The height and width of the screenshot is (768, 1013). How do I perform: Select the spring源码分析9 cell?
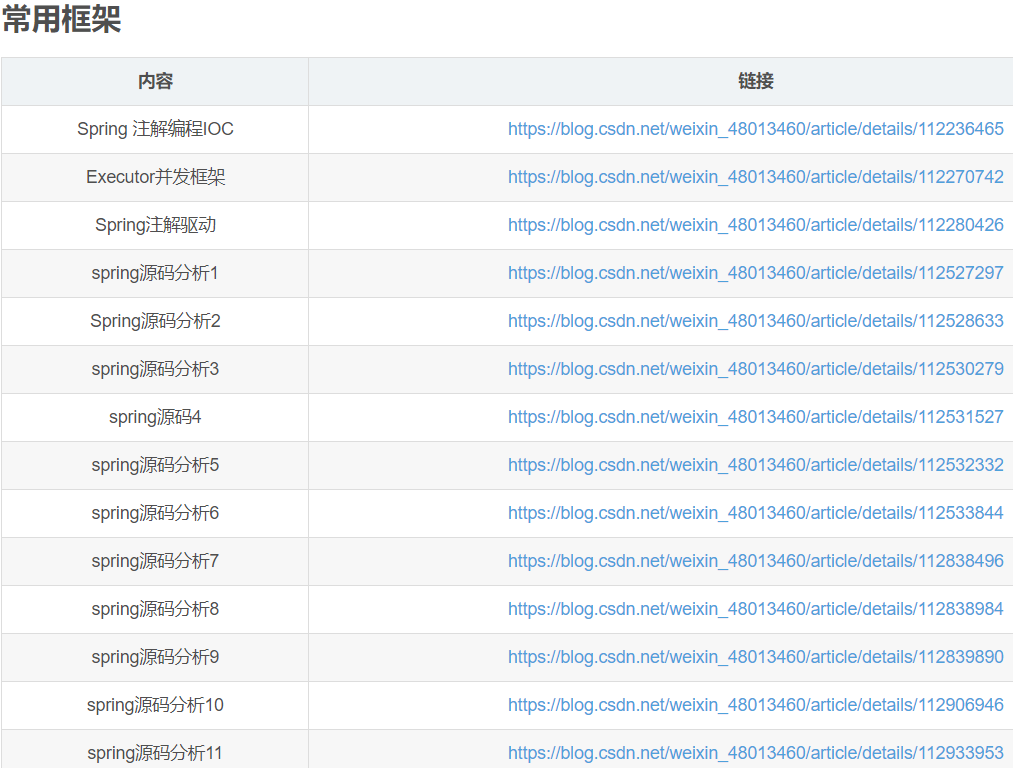point(155,657)
